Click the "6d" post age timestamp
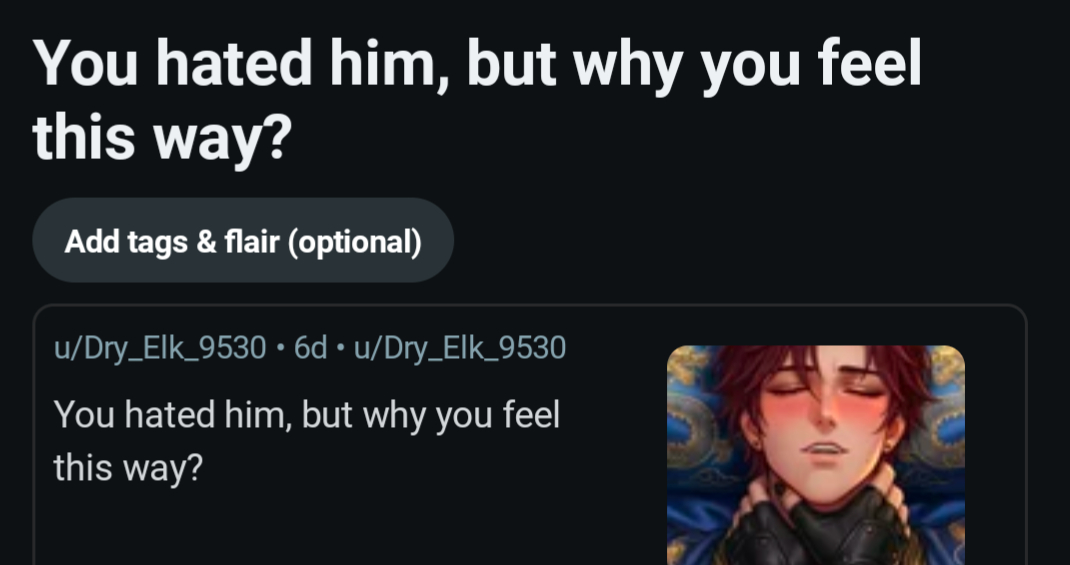1070x565 pixels. 311,348
